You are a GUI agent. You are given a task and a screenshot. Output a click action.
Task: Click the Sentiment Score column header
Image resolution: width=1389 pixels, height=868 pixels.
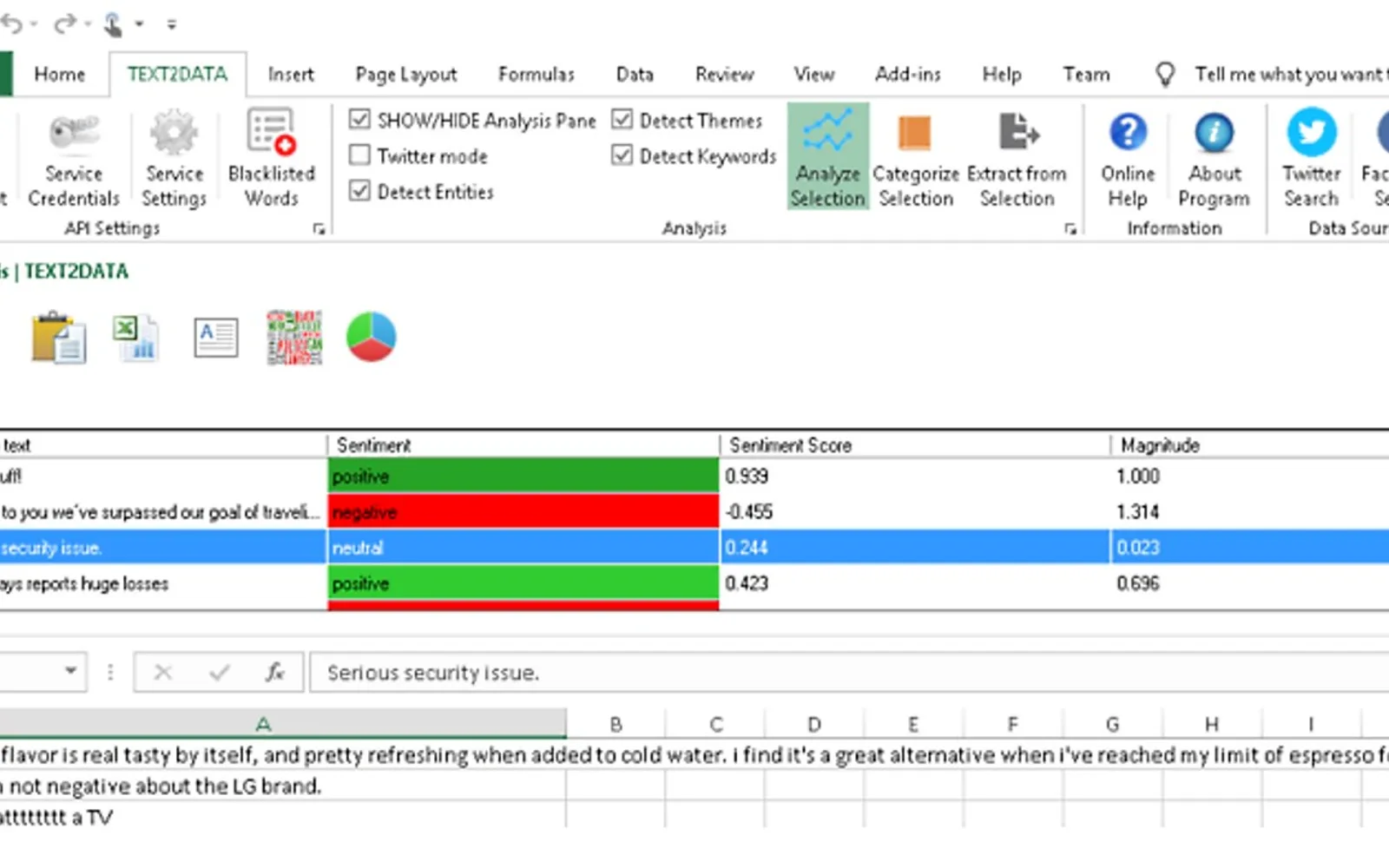(x=915, y=445)
